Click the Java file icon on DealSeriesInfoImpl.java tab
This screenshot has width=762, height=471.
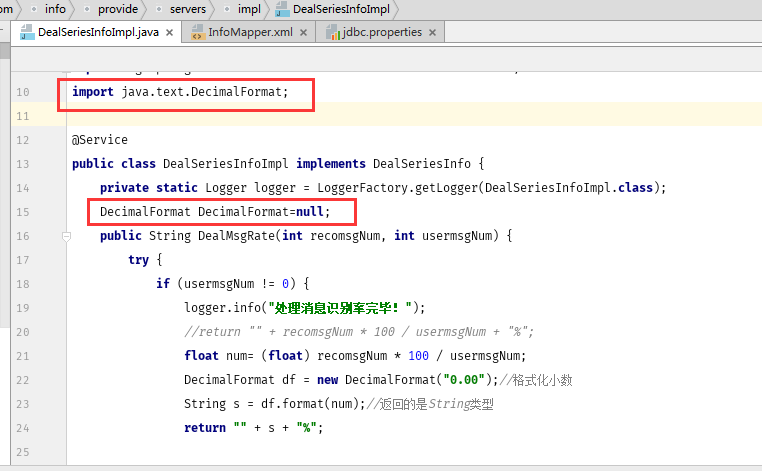(27, 32)
